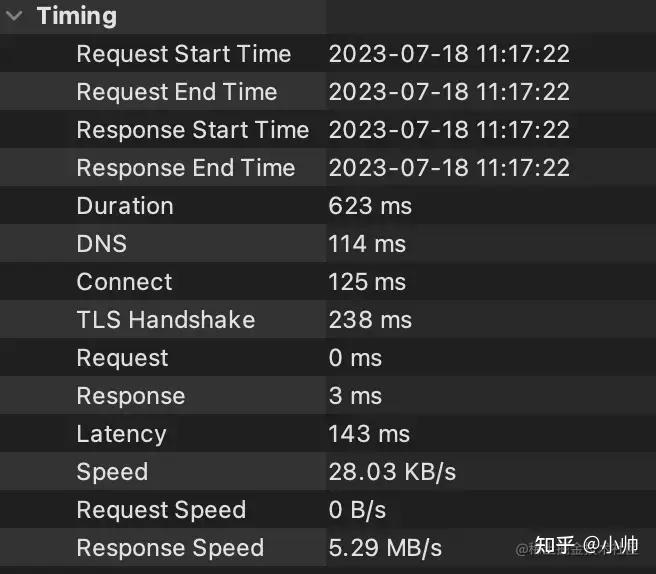This screenshot has width=656, height=574.
Task: Click the TLS Handshake label
Action: [165, 320]
